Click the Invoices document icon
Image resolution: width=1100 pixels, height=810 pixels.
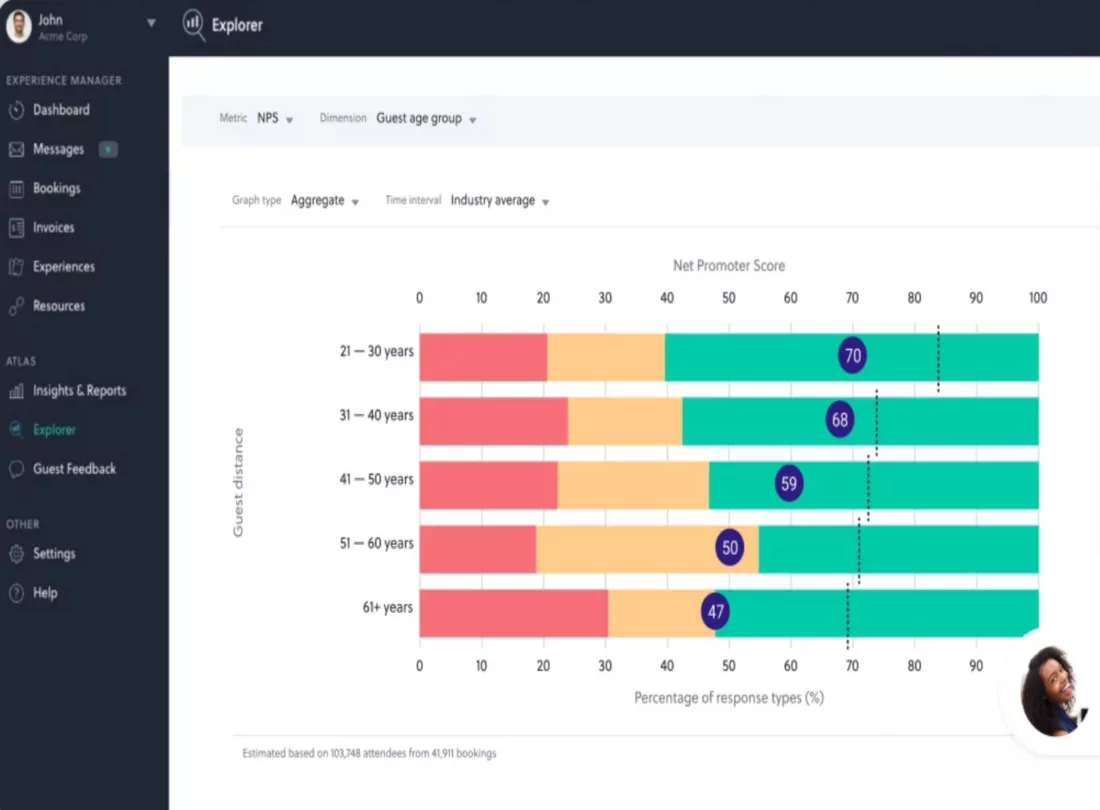coord(16,228)
